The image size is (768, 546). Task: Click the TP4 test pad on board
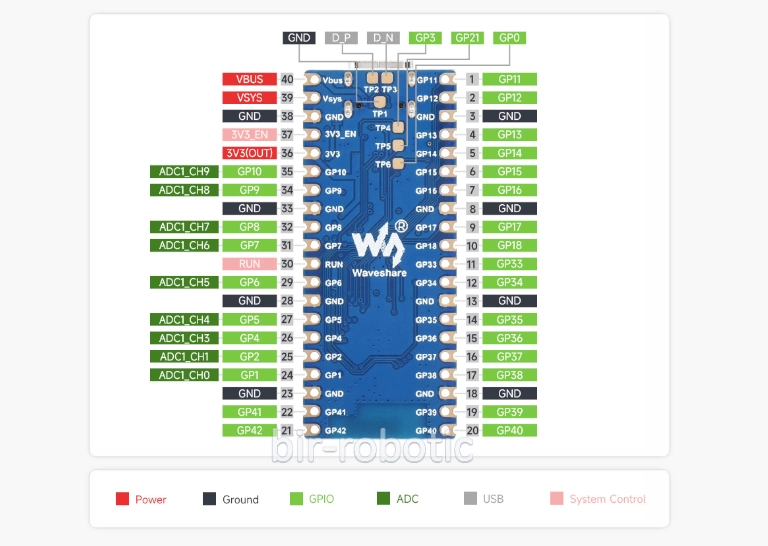click(x=398, y=127)
